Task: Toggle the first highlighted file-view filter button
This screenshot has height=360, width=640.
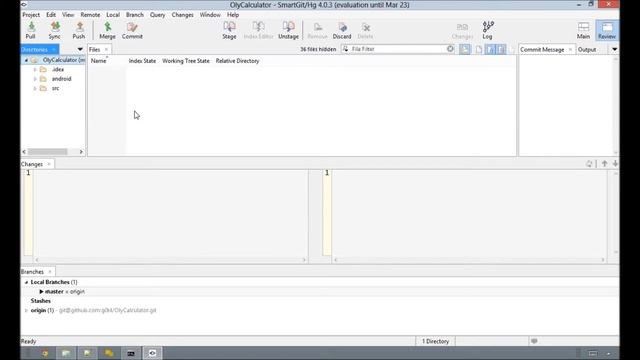Action: 465,49
